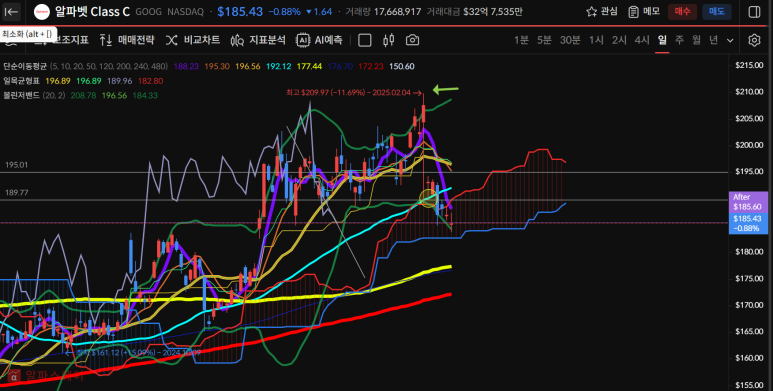This screenshot has height=391, width=773.
Task: Expand more timeframes chevron
Action: pyautogui.click(x=730, y=40)
